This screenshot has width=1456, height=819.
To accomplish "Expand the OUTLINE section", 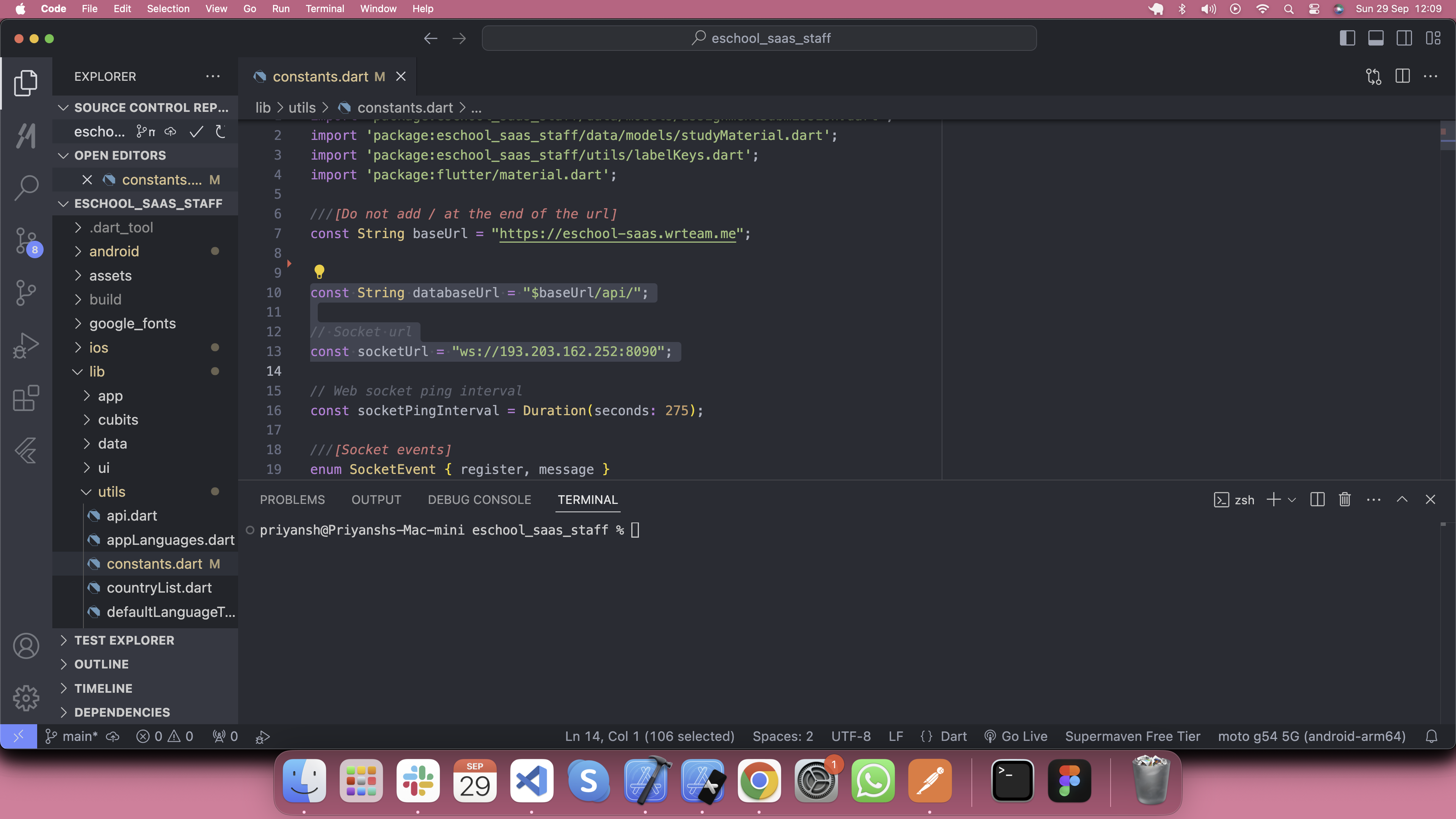I will 101,664.
